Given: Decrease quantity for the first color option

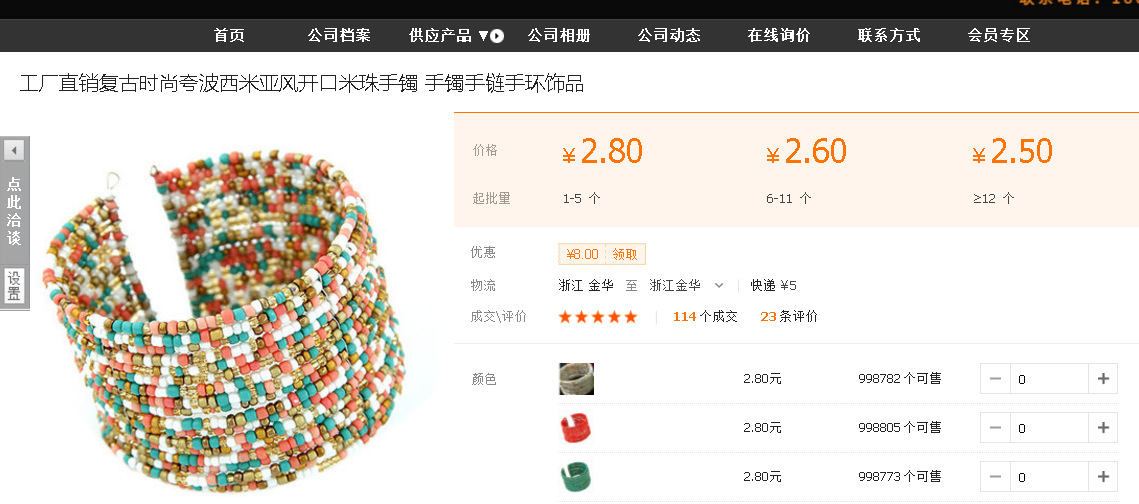Looking at the screenshot, I should (x=995, y=379).
